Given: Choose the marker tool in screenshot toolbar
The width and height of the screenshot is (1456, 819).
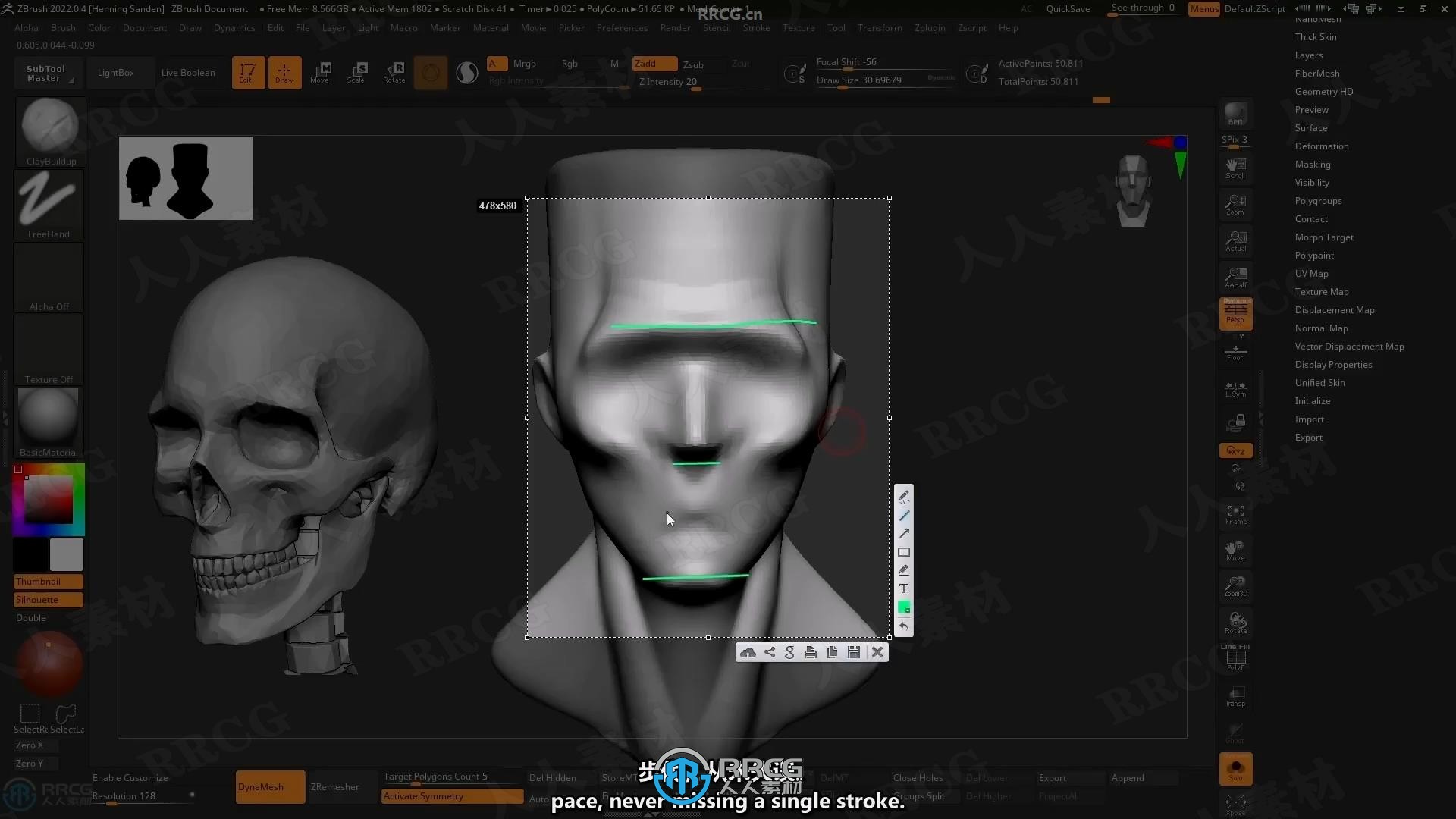Looking at the screenshot, I should (904, 570).
